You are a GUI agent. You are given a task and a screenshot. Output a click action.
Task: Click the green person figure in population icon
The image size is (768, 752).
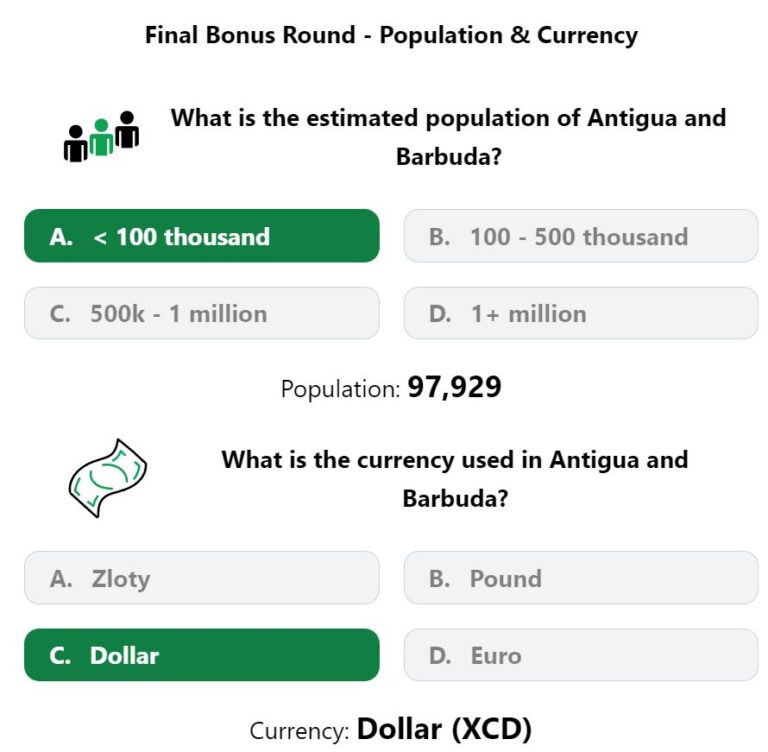click(x=101, y=137)
